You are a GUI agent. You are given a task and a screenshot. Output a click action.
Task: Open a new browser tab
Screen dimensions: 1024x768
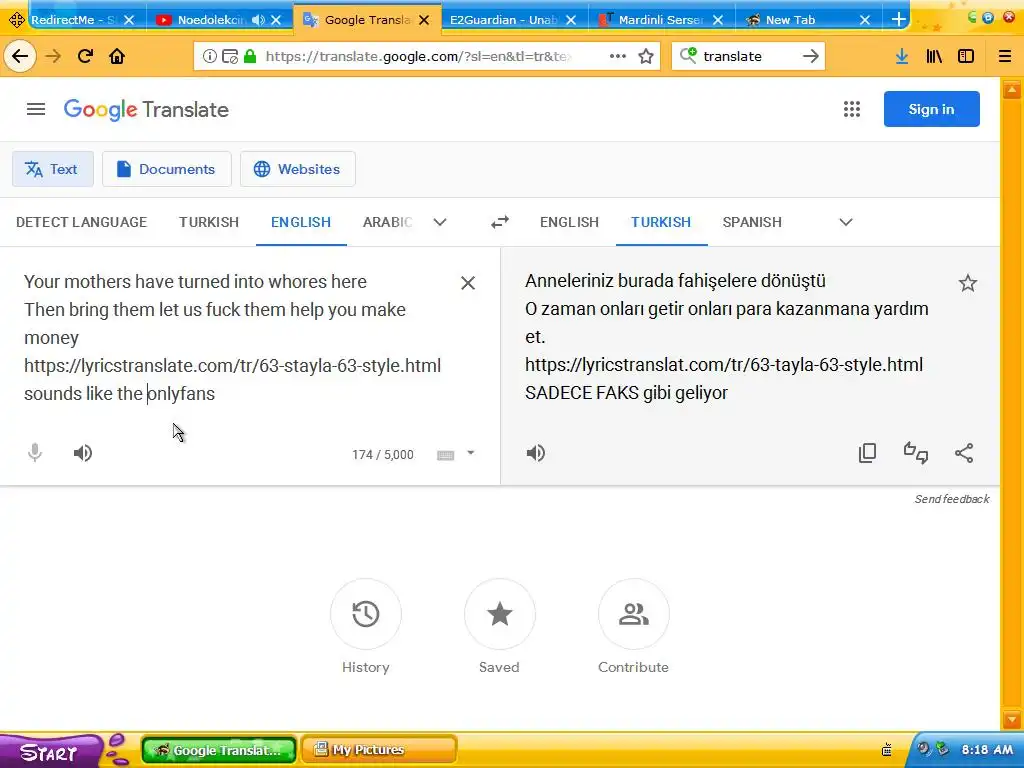click(899, 20)
